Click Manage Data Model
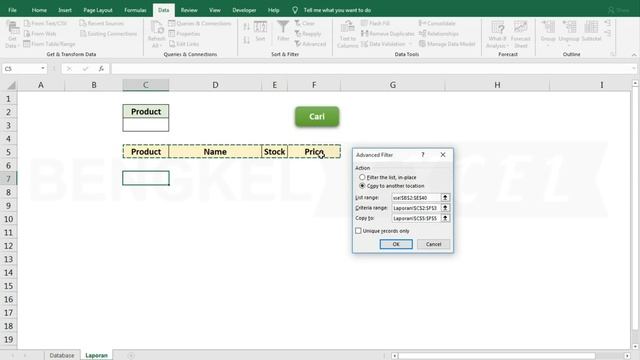The width and height of the screenshot is (640, 360). point(447,44)
